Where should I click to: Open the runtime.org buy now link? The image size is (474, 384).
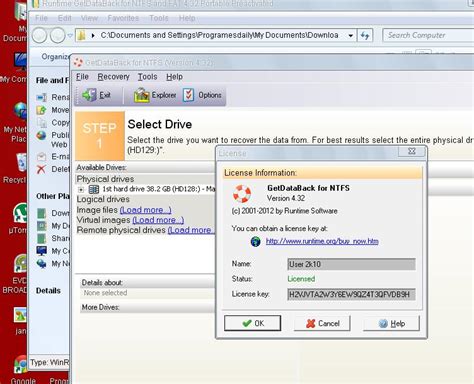coord(322,241)
